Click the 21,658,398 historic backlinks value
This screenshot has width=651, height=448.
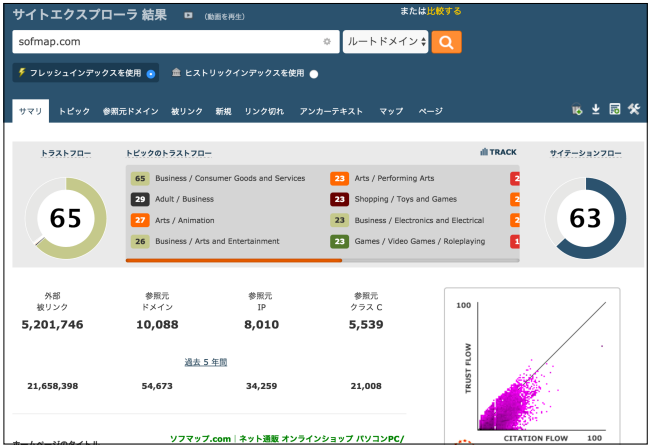pyautogui.click(x=53, y=386)
